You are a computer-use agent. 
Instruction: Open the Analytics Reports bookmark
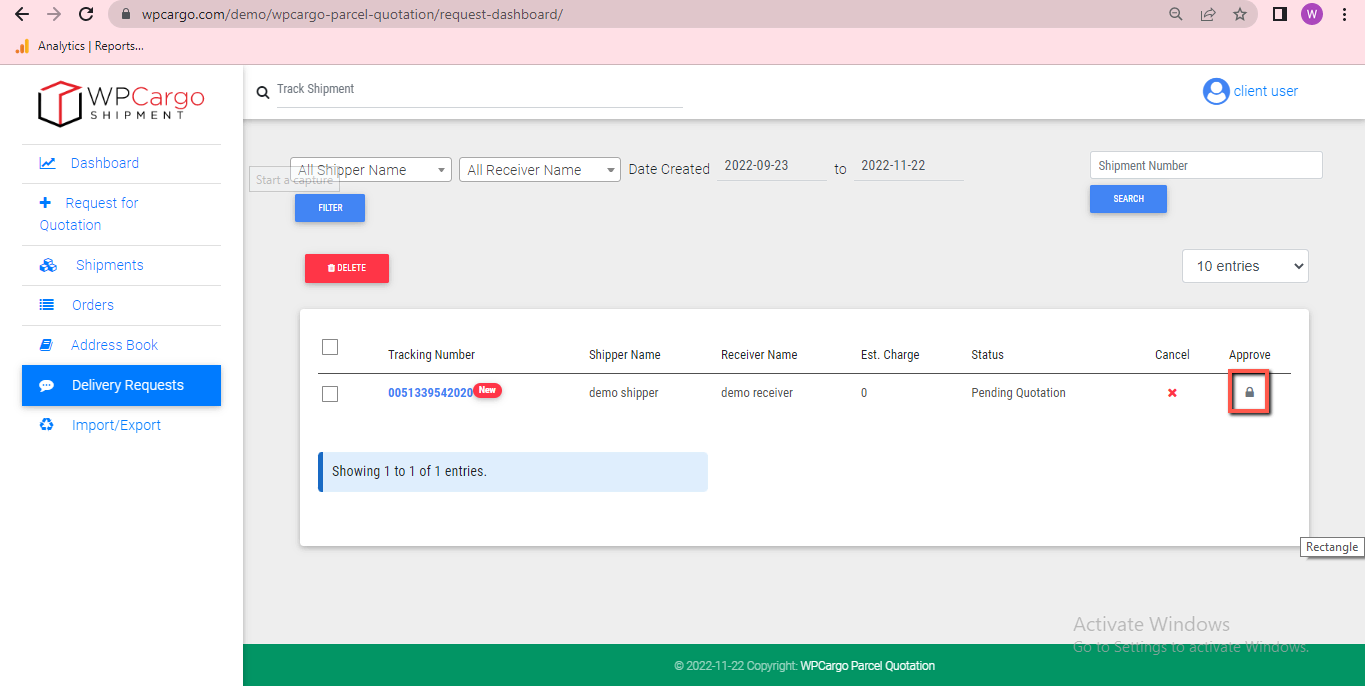80,46
